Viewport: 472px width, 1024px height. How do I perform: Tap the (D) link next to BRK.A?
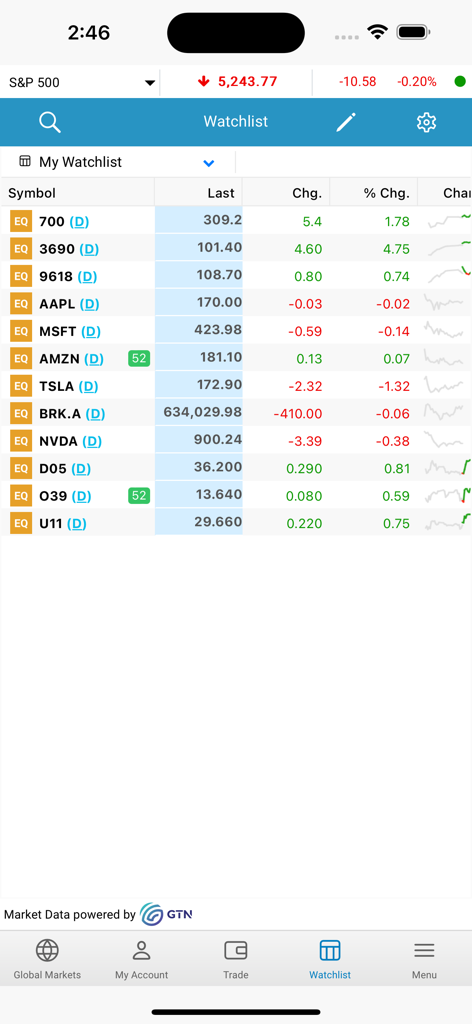pos(95,414)
